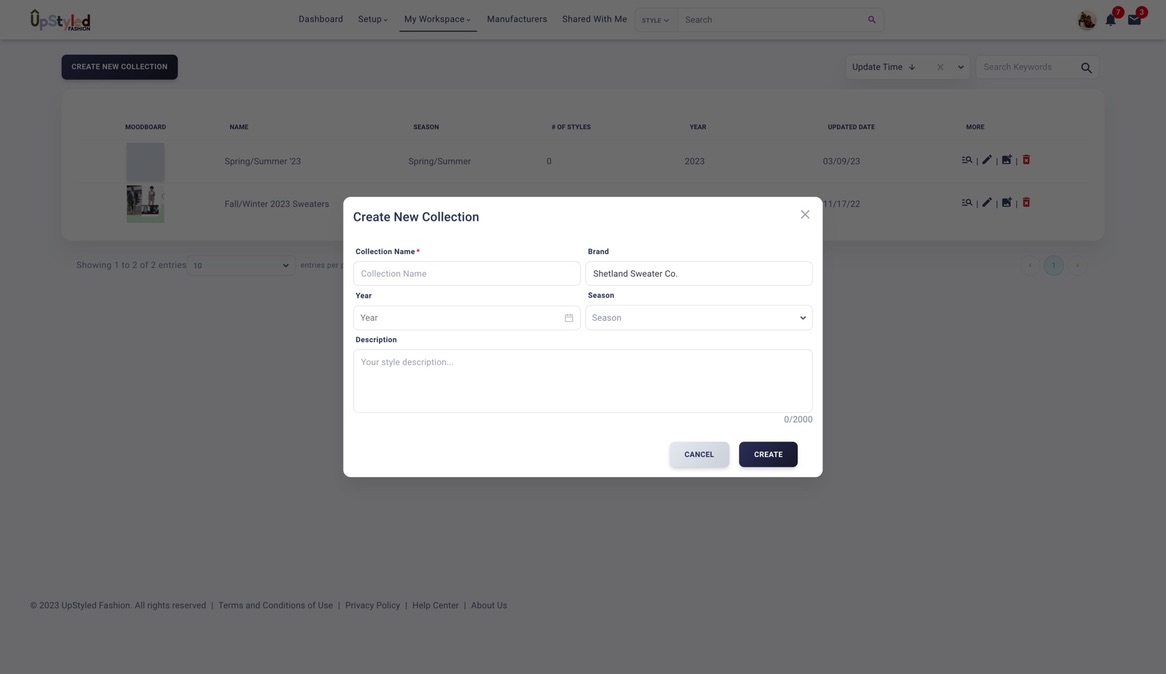Open the Manufacturers menu item
This screenshot has height=674, width=1166.
pyautogui.click(x=517, y=20)
